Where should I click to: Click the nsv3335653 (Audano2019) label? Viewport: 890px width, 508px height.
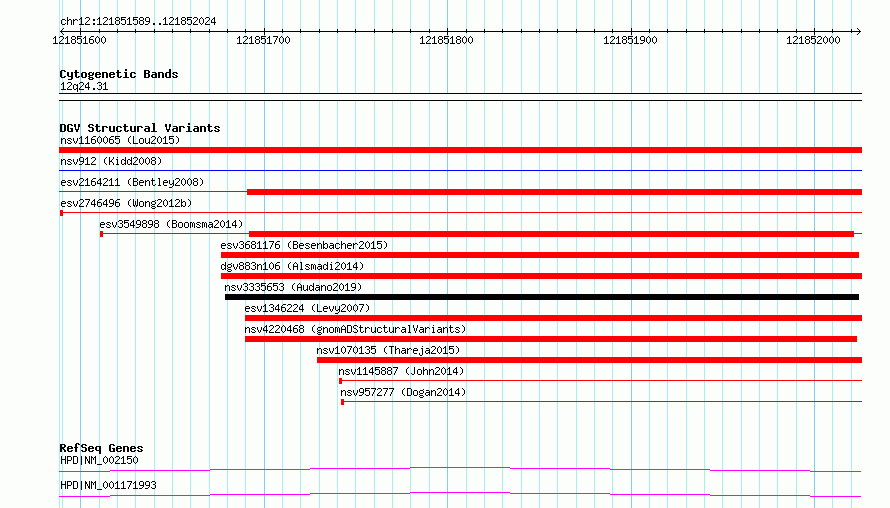[293, 287]
